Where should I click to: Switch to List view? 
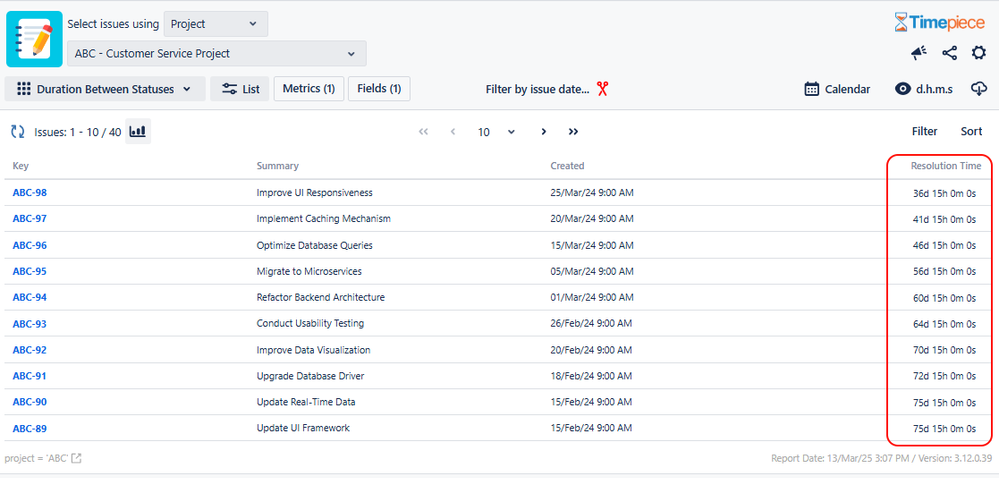coord(240,89)
